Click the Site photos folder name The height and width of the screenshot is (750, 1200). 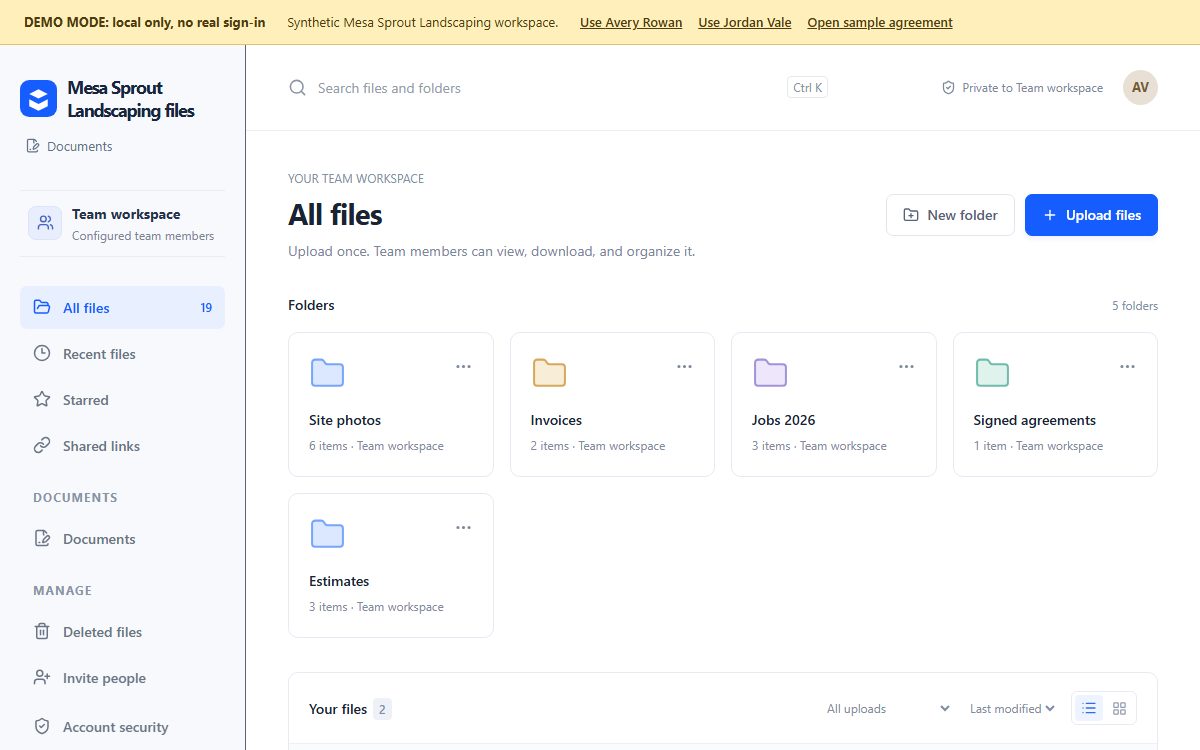345,420
